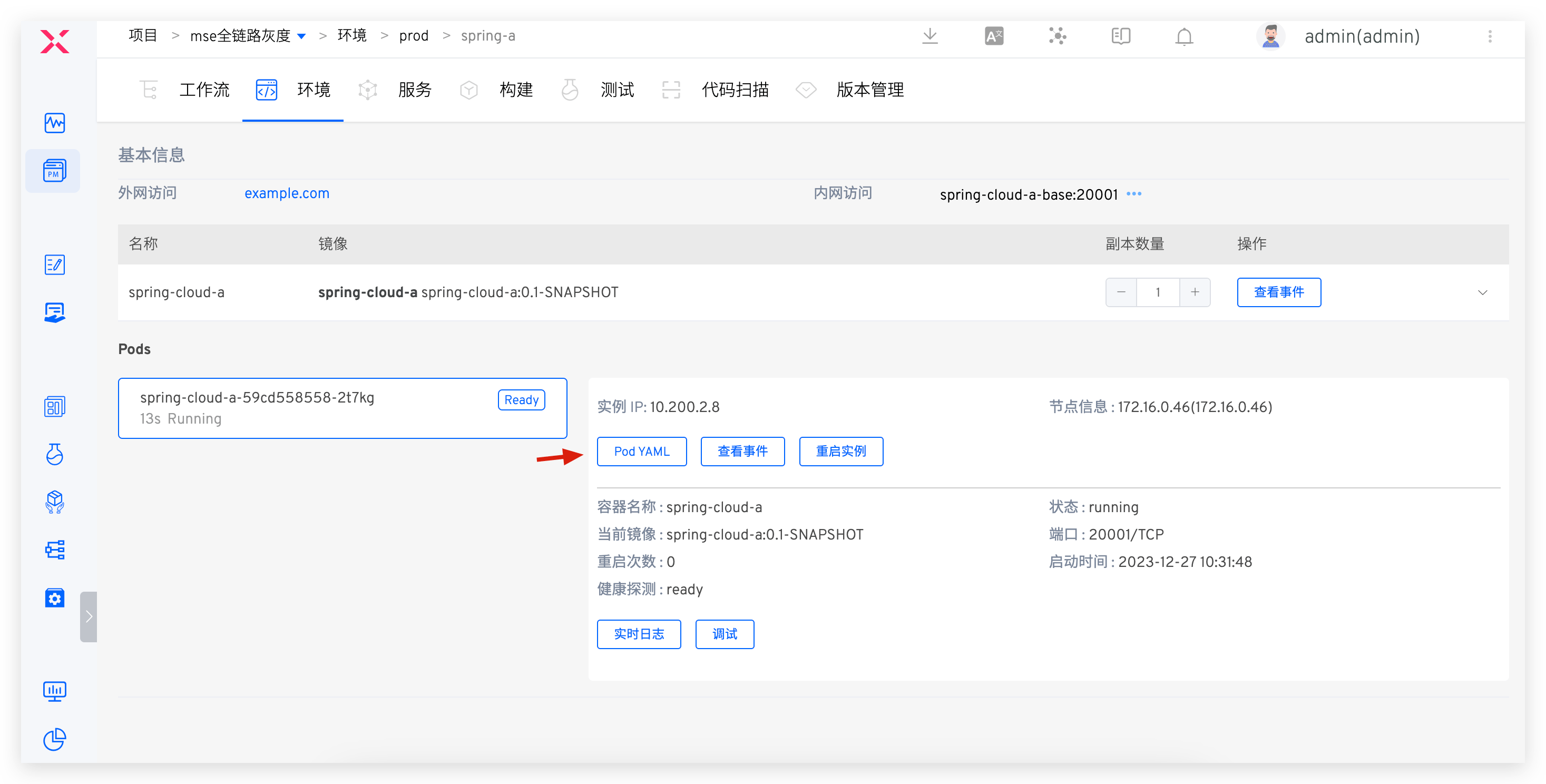Expand the spring-cloud-a row chevron
1546x784 pixels.
[1482, 292]
